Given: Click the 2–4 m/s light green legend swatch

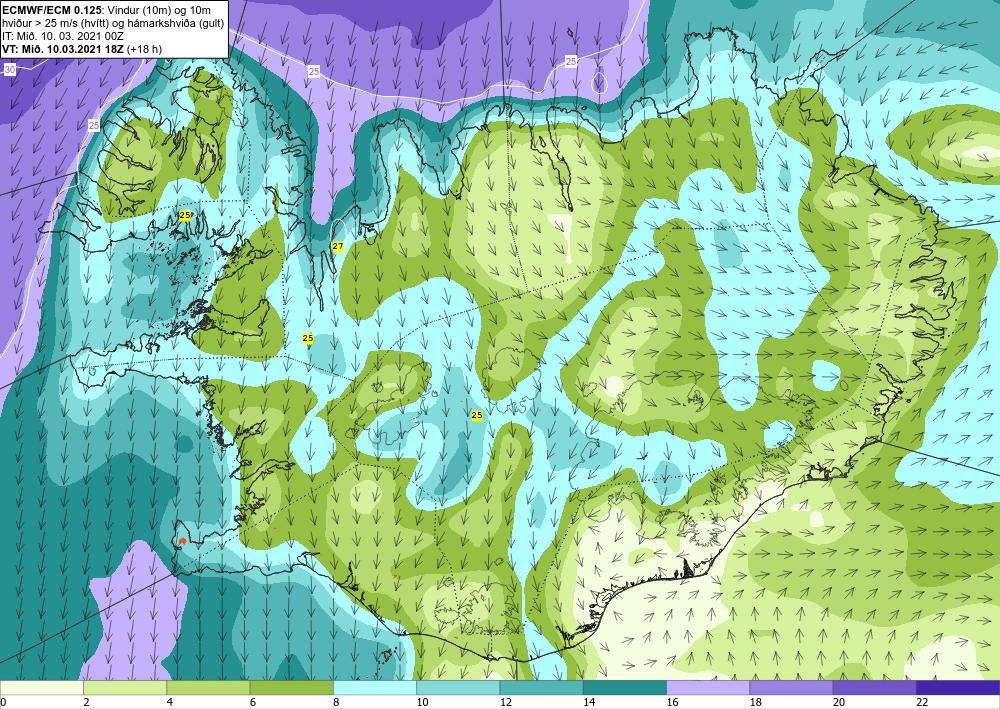Looking at the screenshot, I should [x=125, y=688].
